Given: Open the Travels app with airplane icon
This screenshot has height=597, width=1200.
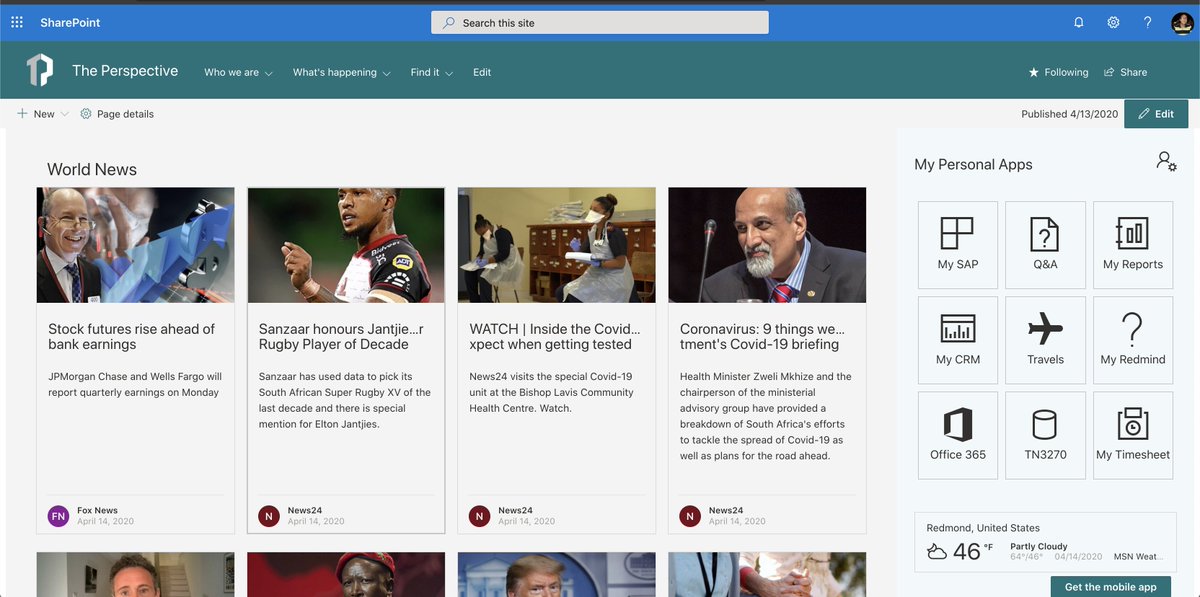Looking at the screenshot, I should tap(1045, 340).
